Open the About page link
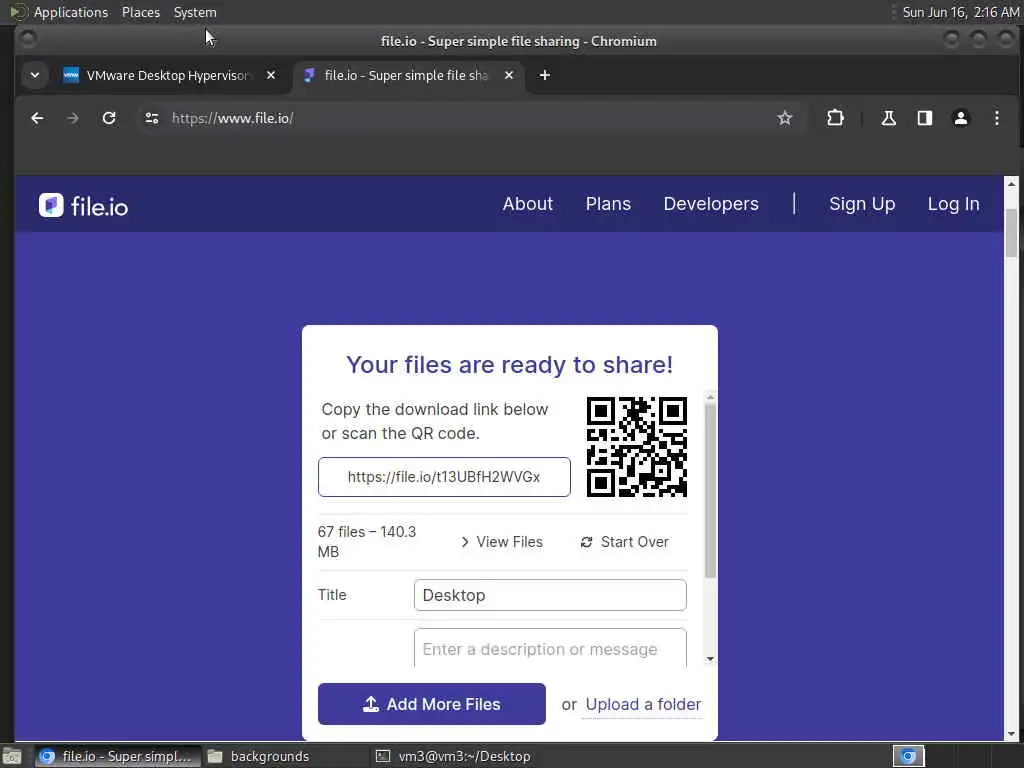The width and height of the screenshot is (1024, 768). point(528,204)
